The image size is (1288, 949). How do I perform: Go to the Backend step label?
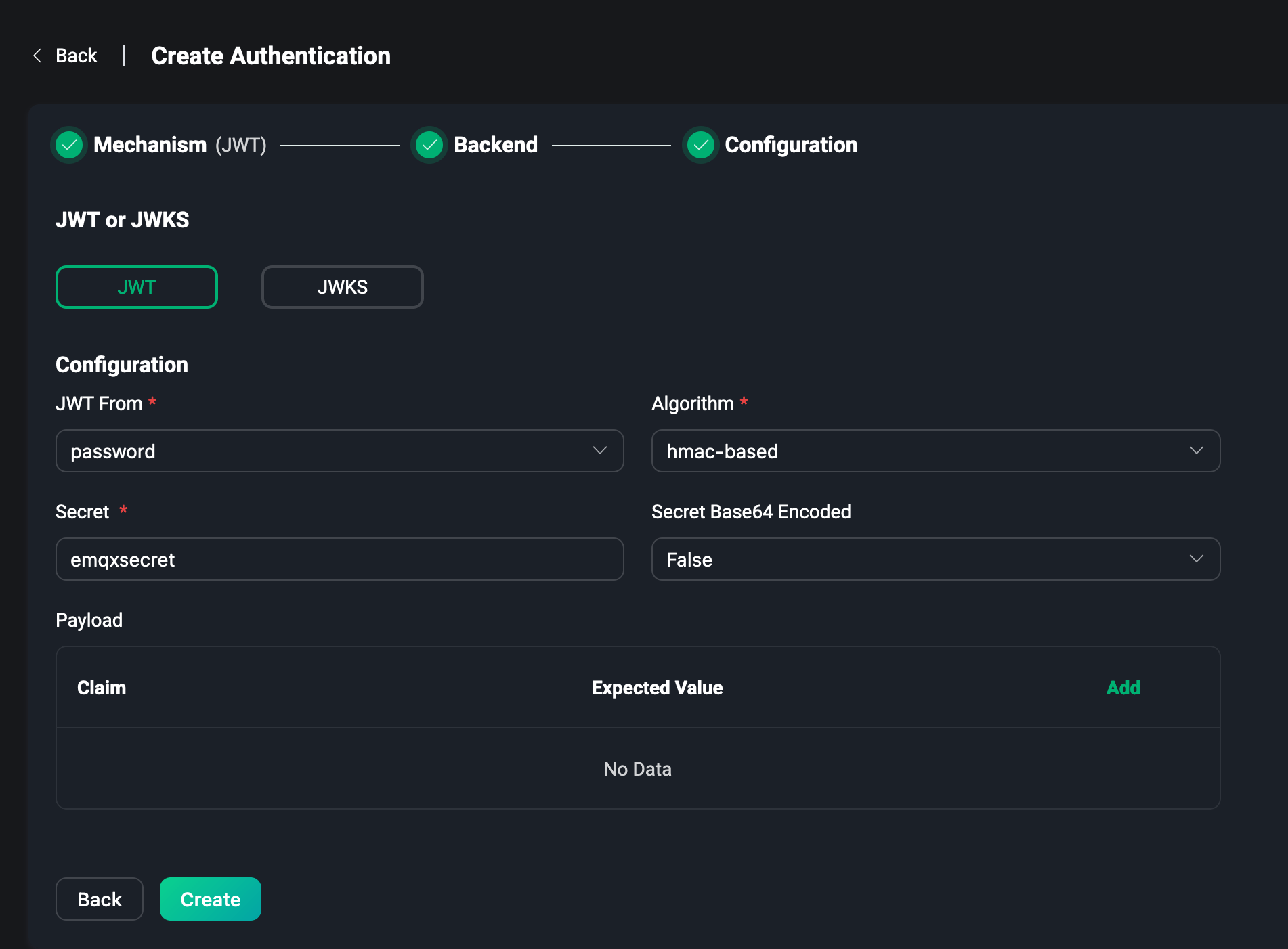(496, 145)
